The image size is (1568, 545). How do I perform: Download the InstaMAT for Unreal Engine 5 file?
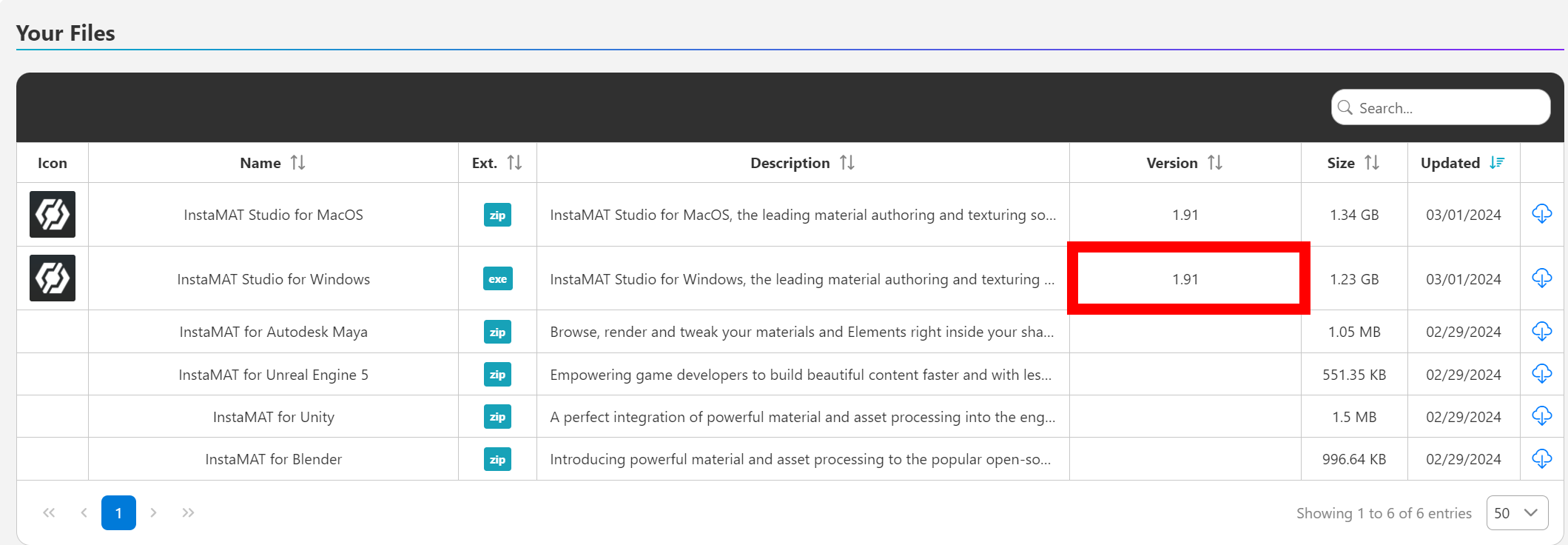point(1541,374)
